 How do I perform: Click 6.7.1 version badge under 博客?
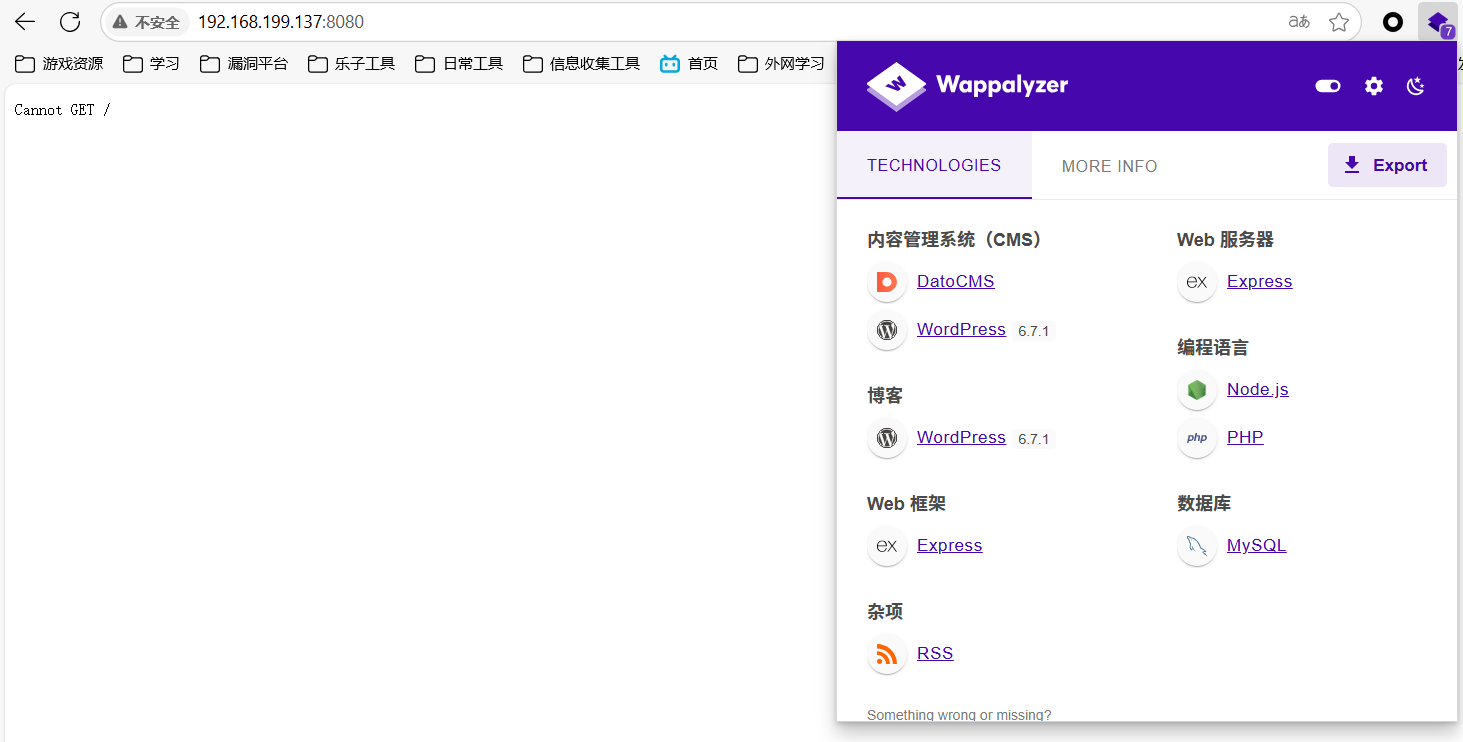(x=1034, y=439)
